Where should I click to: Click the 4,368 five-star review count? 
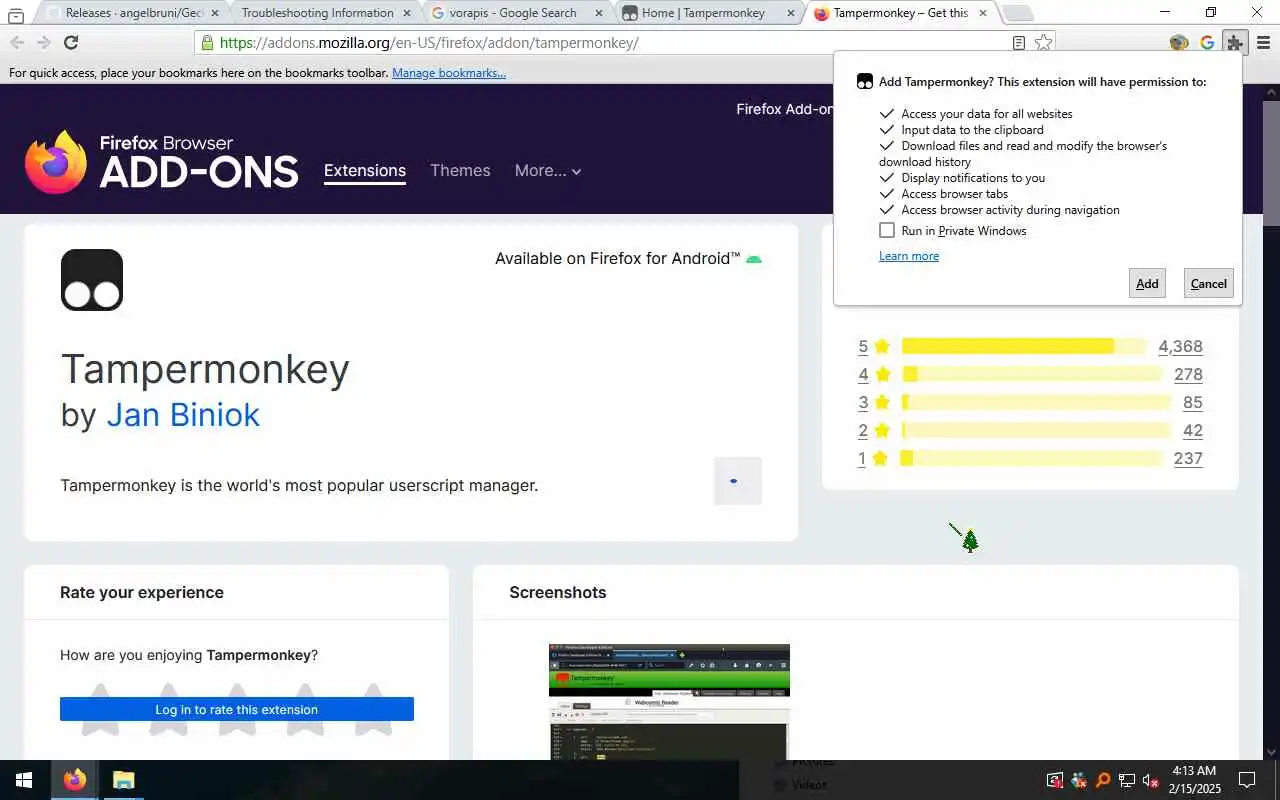click(1180, 347)
